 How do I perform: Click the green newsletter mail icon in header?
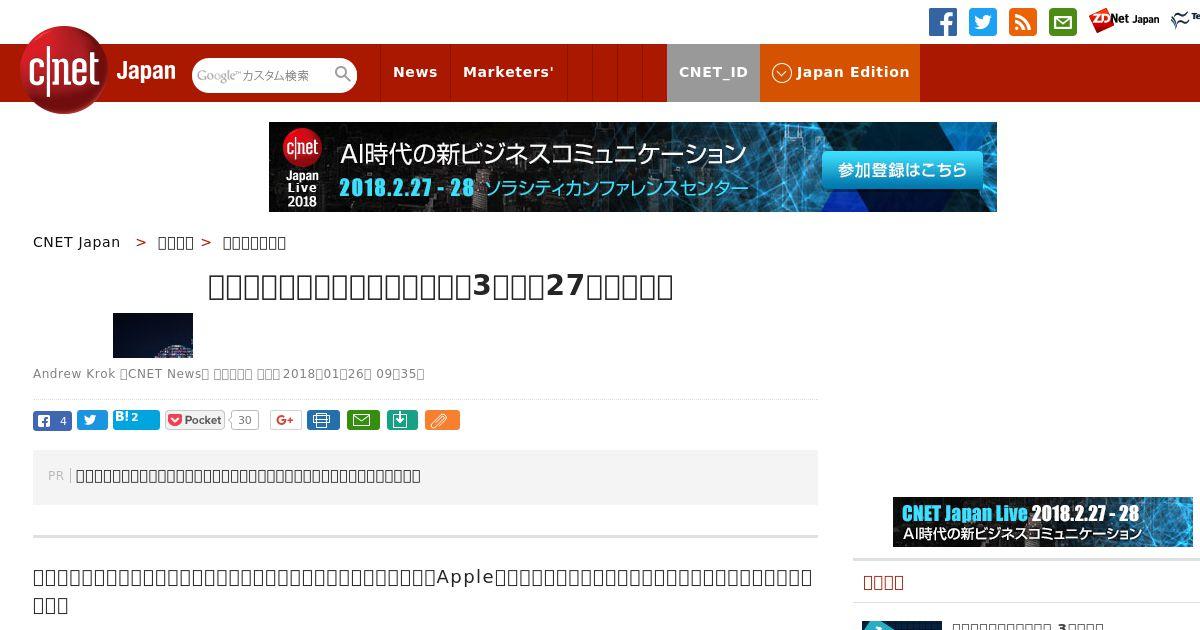tap(1063, 22)
